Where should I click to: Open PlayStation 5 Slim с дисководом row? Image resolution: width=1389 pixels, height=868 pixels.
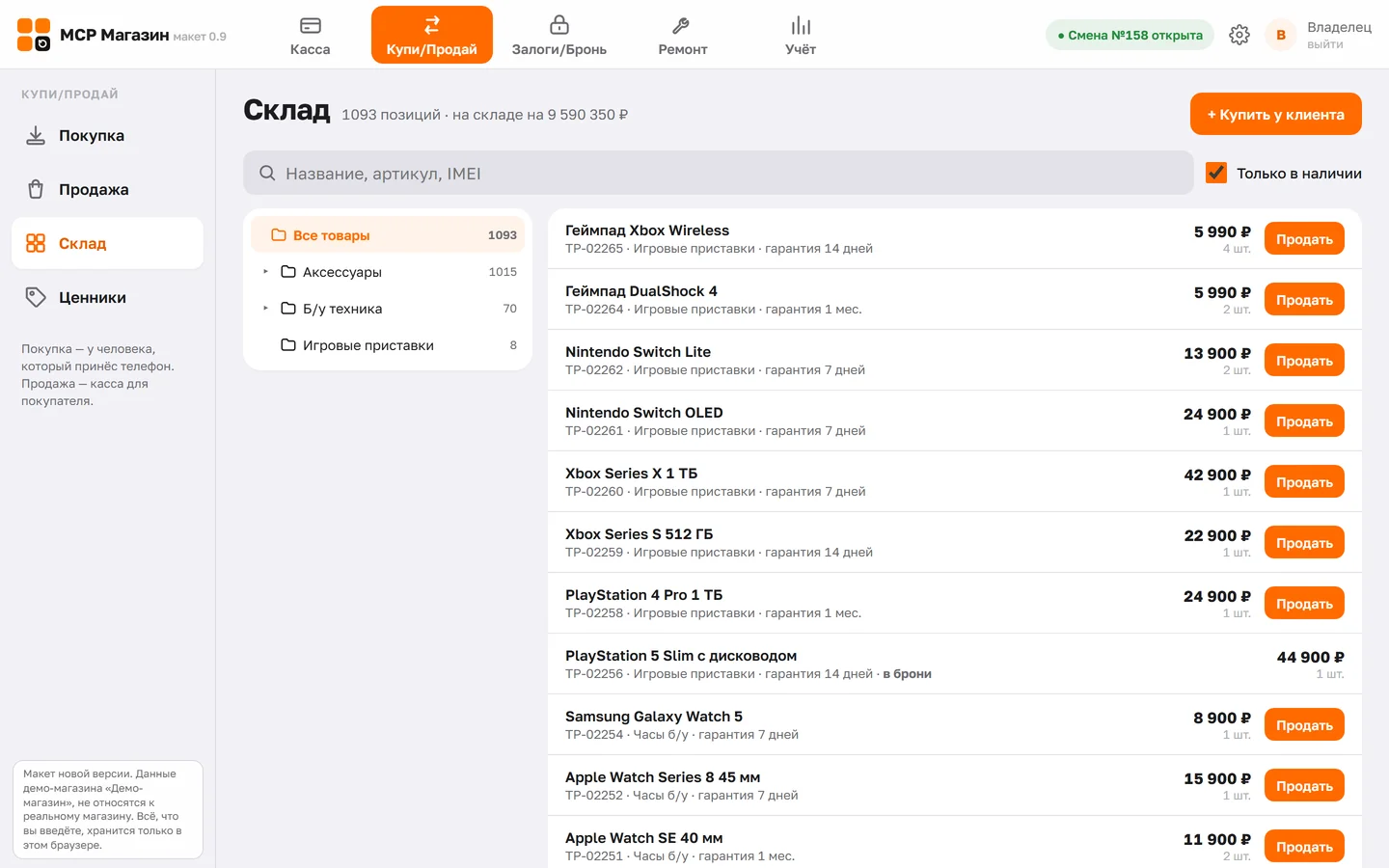pyautogui.click(x=955, y=664)
